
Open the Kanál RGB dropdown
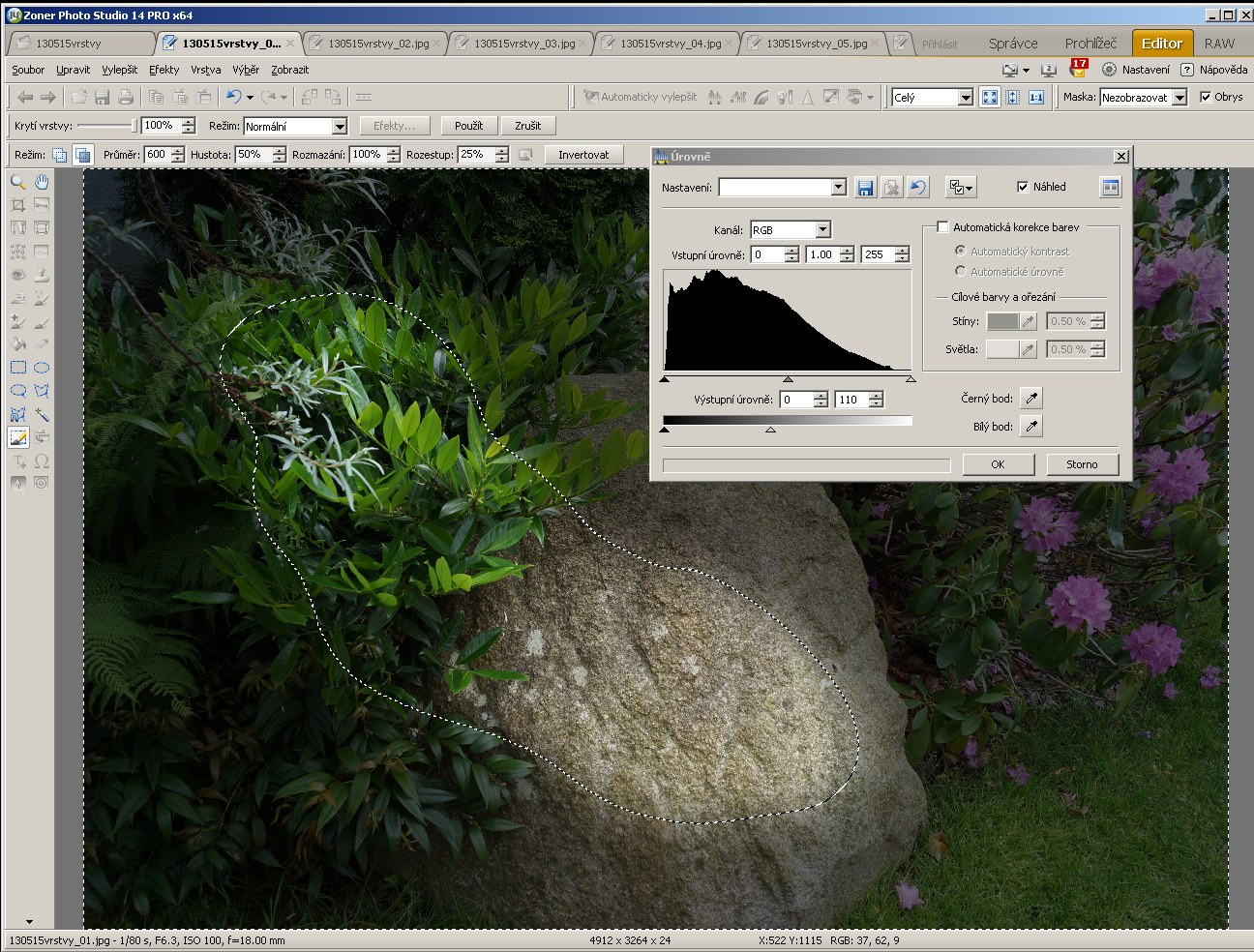pyautogui.click(x=822, y=230)
